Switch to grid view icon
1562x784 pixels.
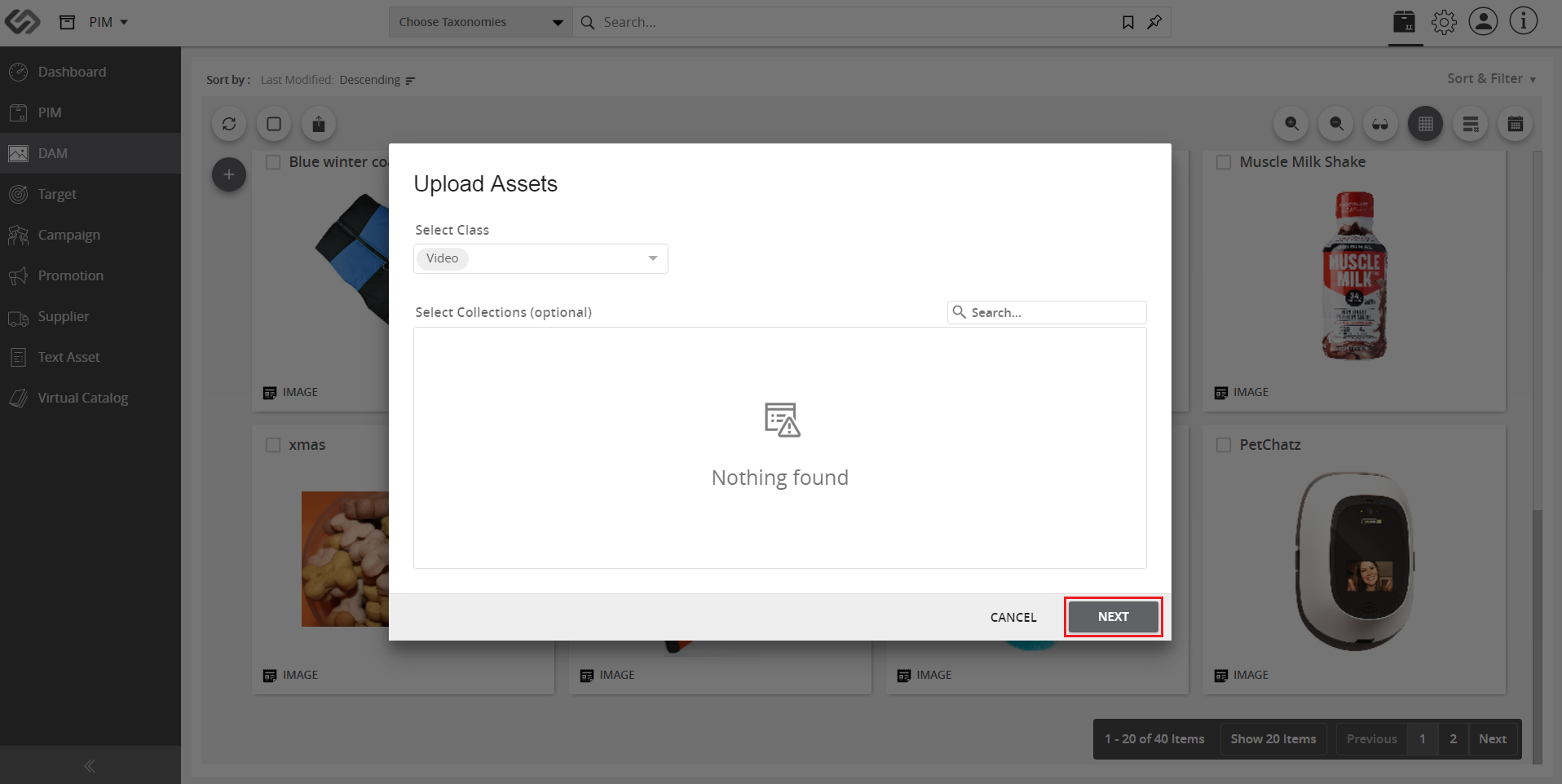[x=1425, y=124]
